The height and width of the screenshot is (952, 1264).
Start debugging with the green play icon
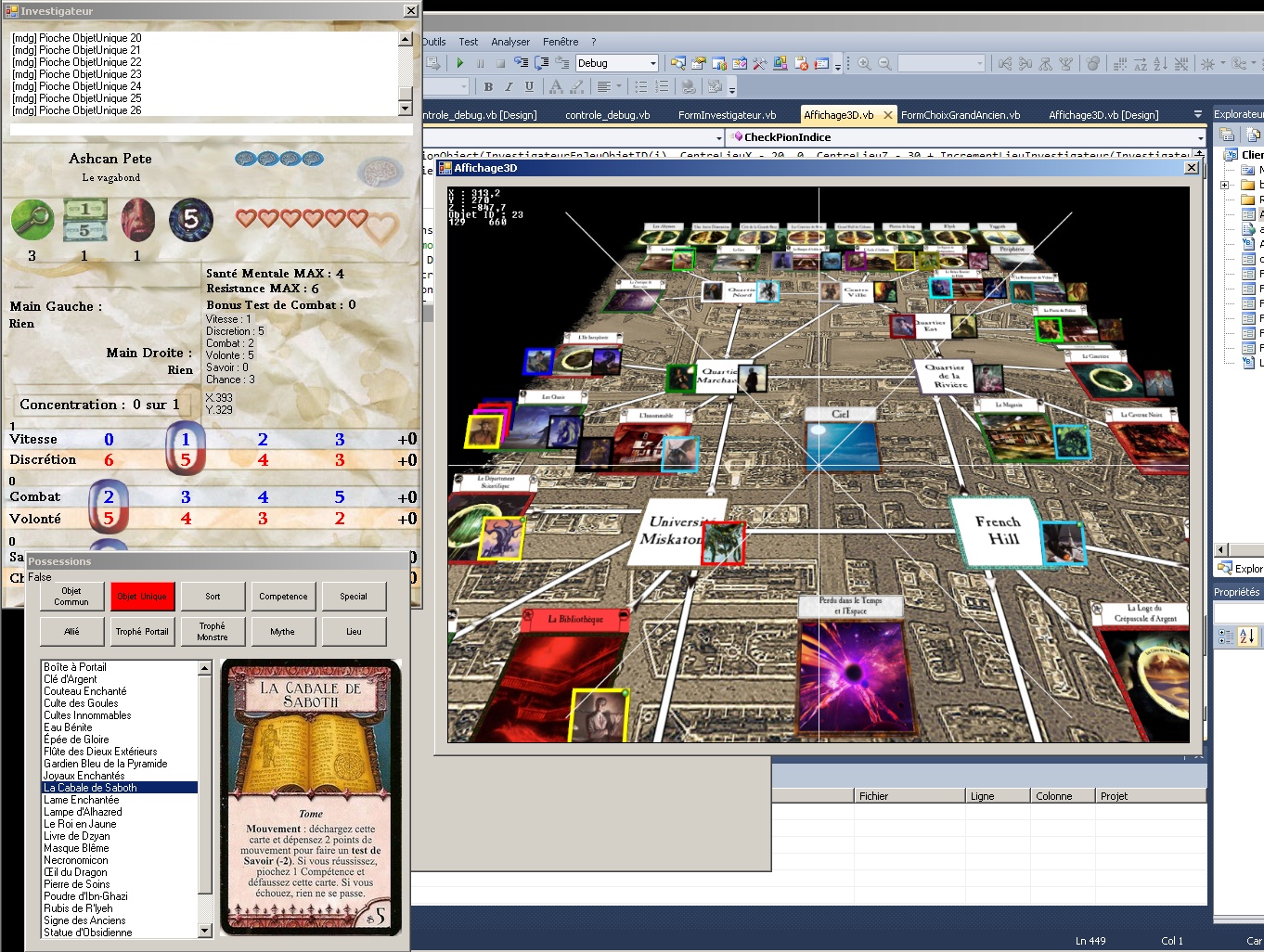tap(459, 63)
